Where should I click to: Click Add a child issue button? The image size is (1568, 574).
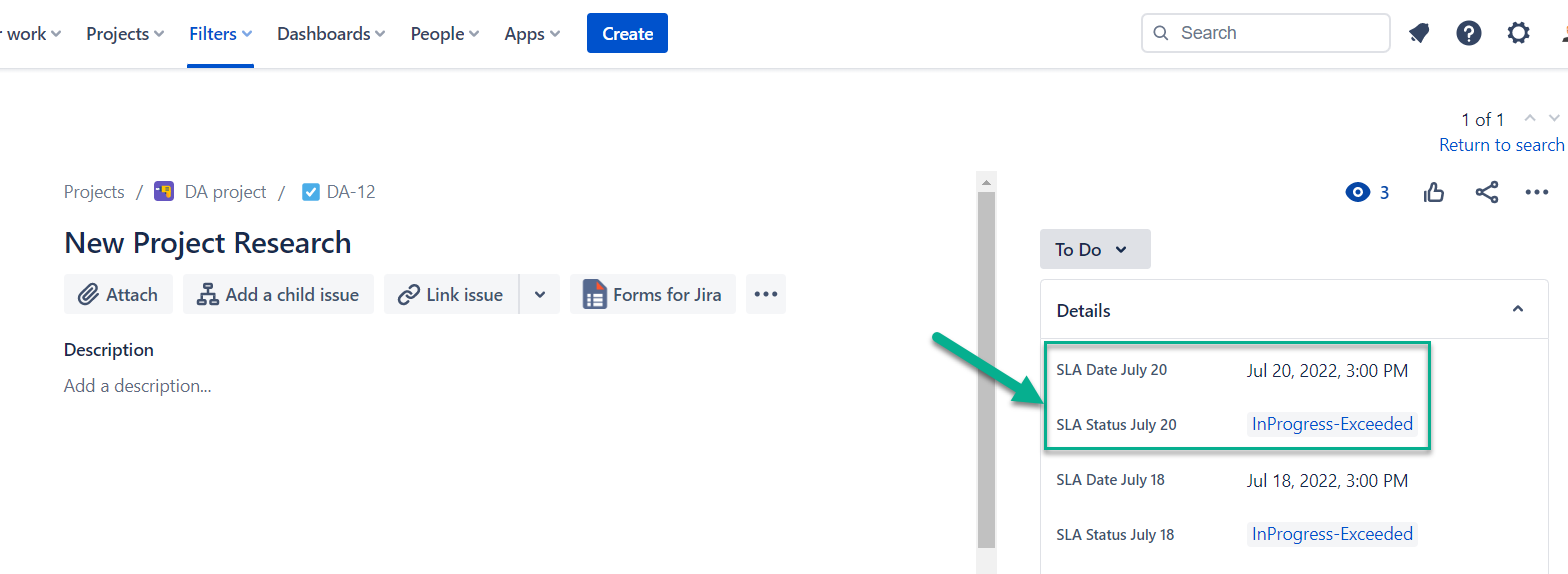[x=278, y=295]
